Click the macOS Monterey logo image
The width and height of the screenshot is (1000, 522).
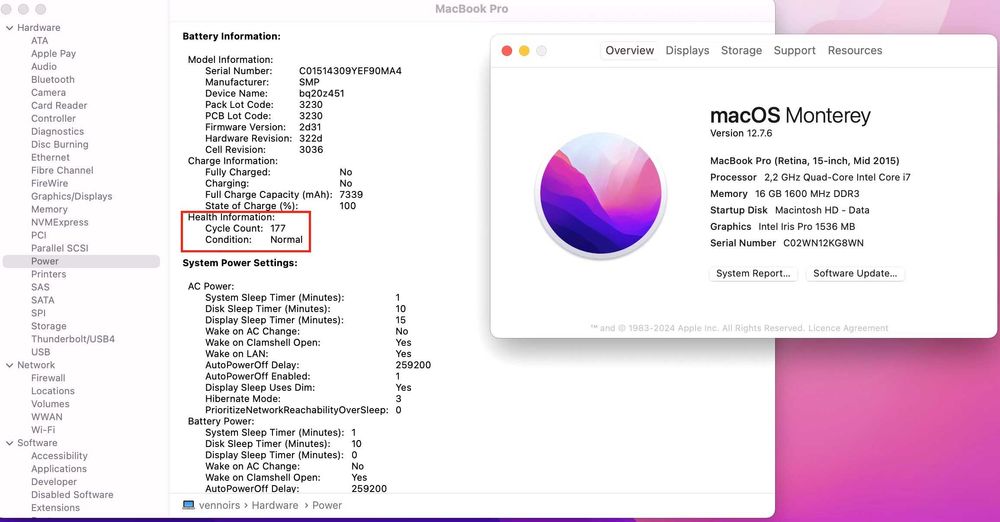(x=600, y=194)
